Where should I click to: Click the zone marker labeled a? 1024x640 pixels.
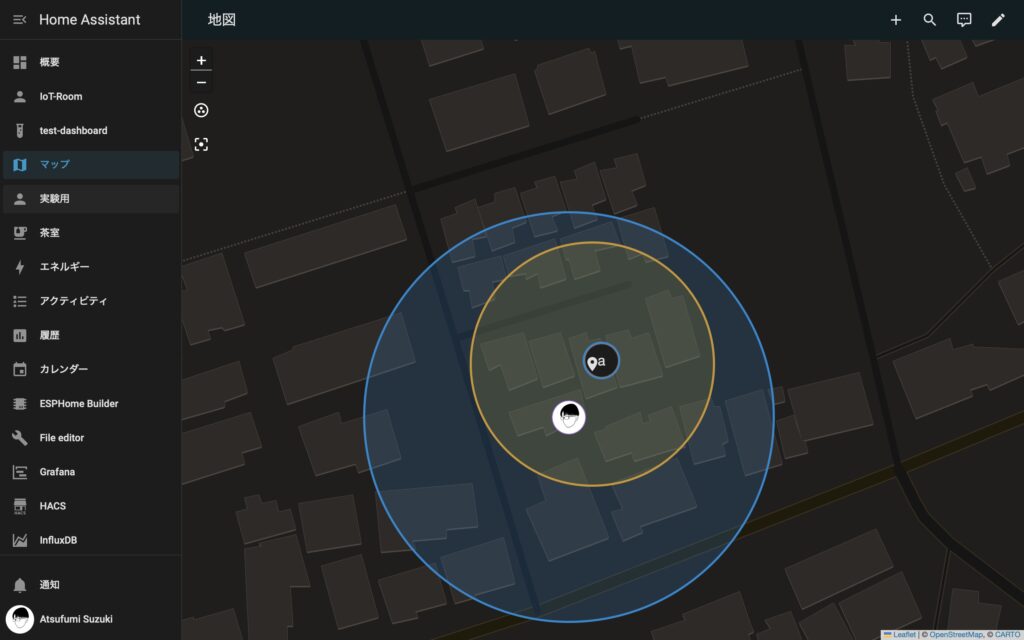pyautogui.click(x=601, y=362)
